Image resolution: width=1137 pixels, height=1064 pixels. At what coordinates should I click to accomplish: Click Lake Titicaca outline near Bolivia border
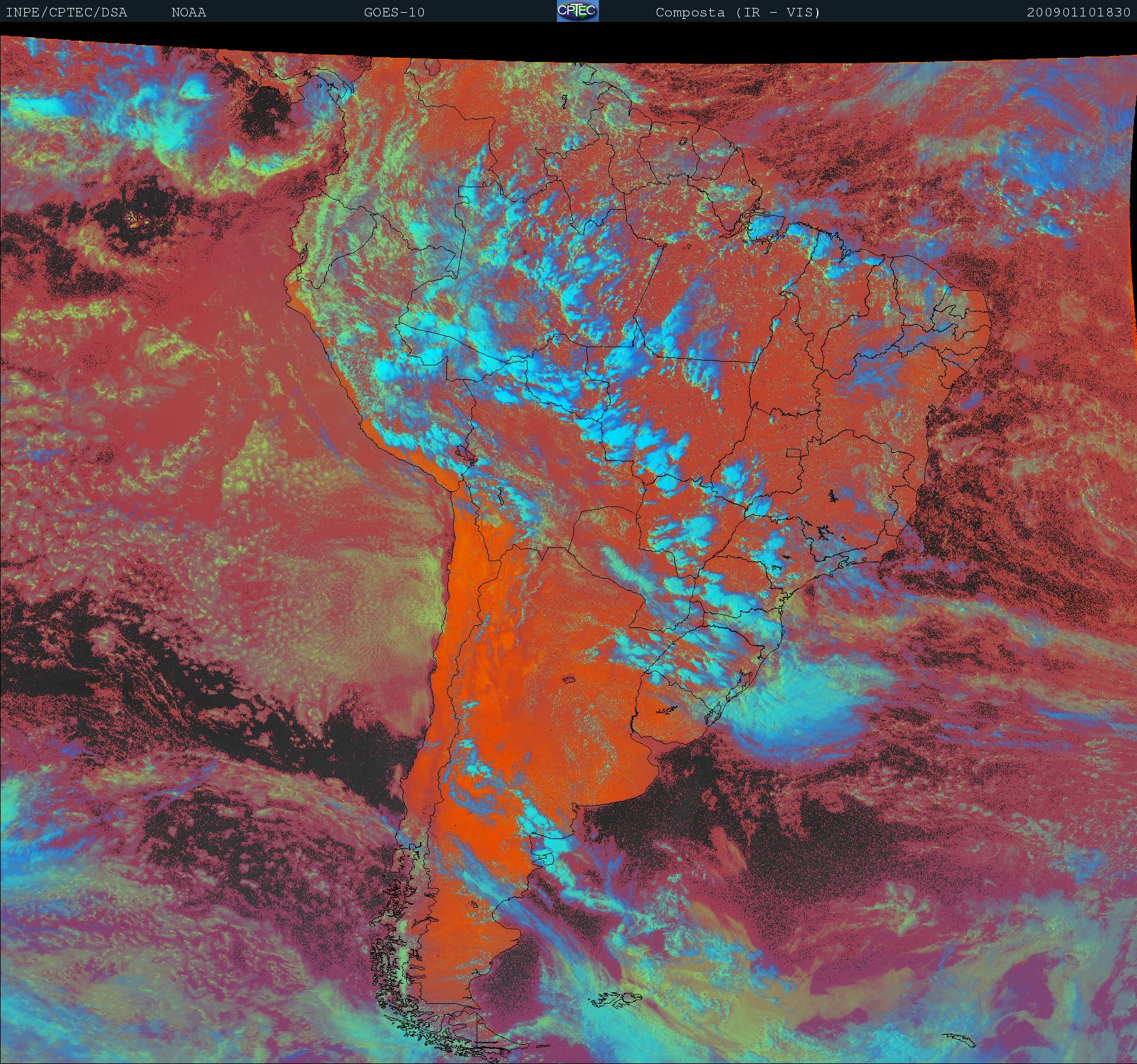(x=463, y=454)
